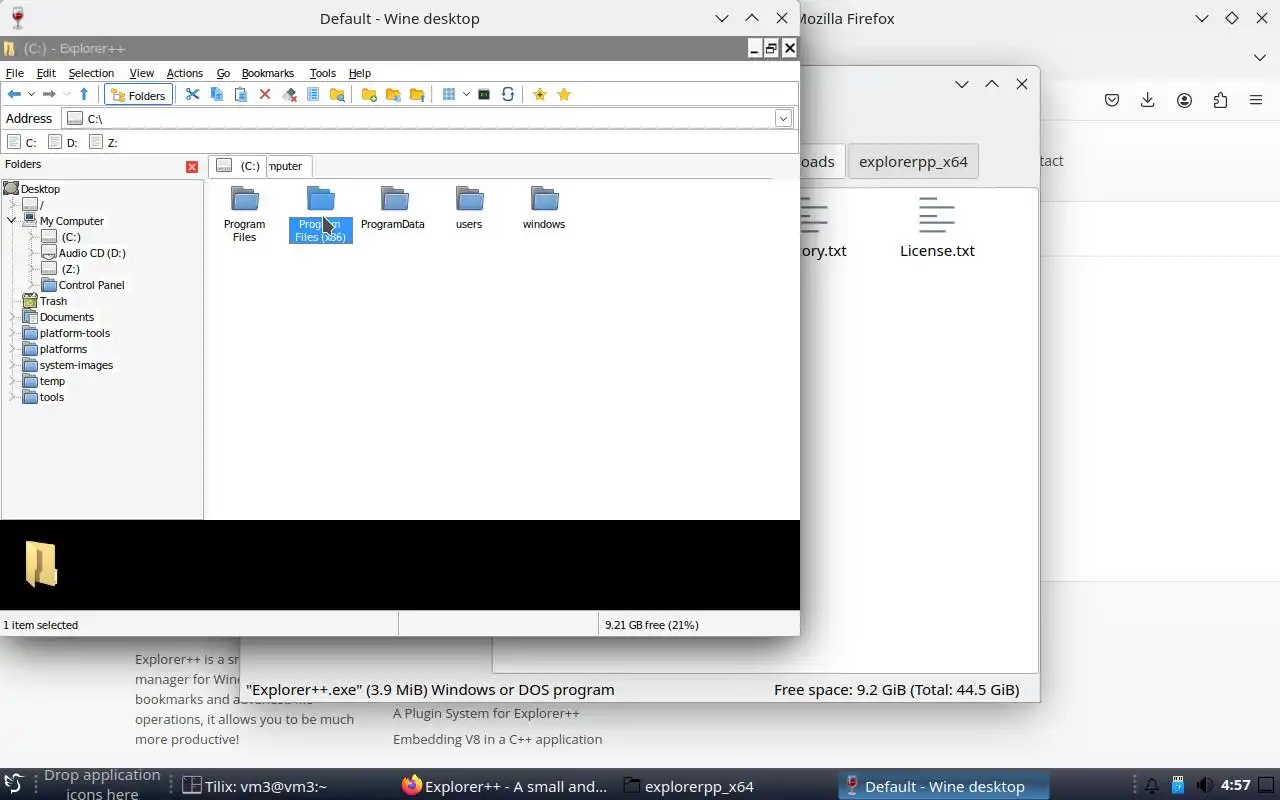Click the red X Delete icon

click(265, 94)
